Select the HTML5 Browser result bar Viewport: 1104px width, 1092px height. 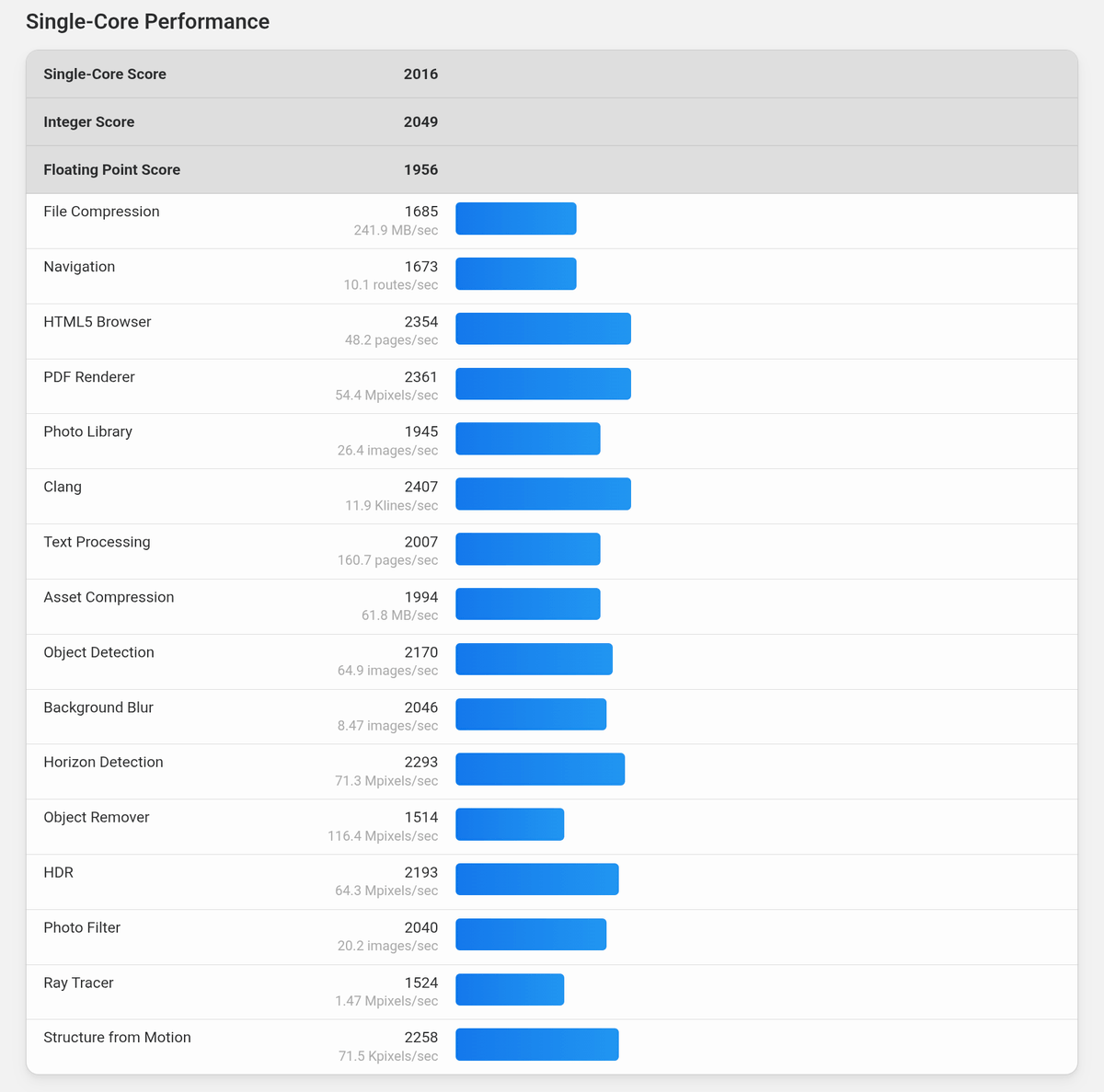(543, 329)
